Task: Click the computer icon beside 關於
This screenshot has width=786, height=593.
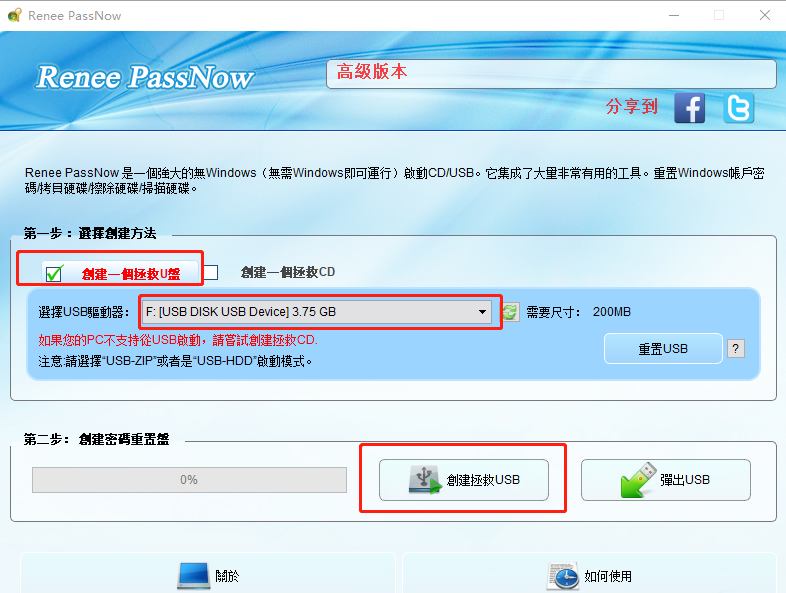Action: [193, 575]
